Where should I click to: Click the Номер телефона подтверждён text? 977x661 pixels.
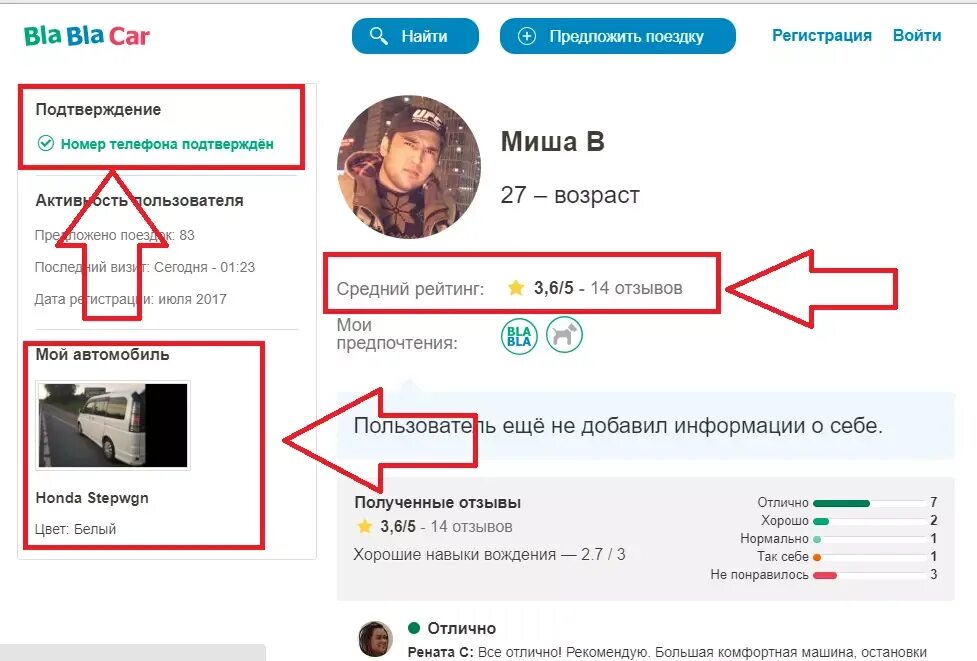[167, 144]
